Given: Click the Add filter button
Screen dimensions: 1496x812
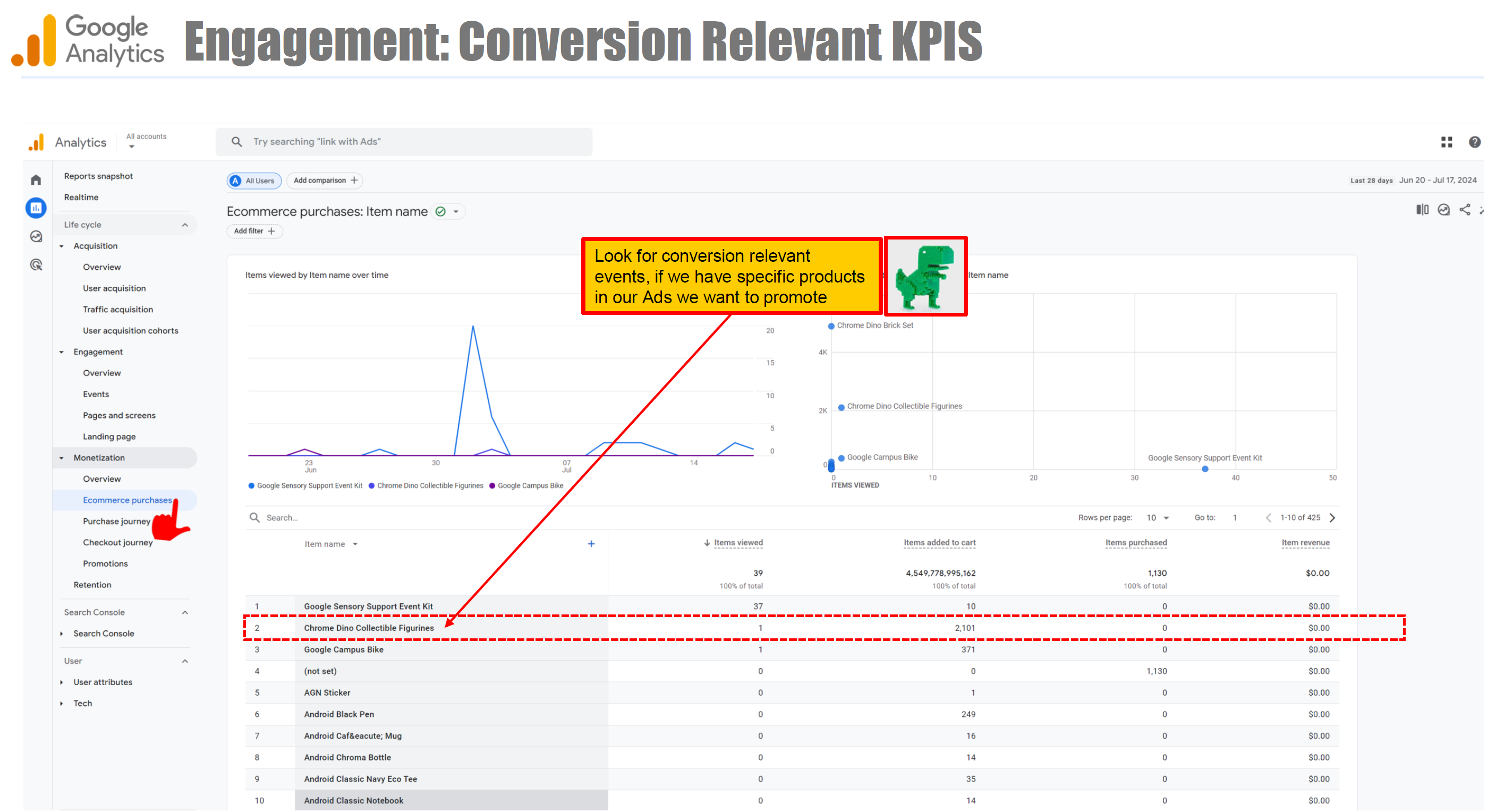Looking at the screenshot, I should click(254, 231).
